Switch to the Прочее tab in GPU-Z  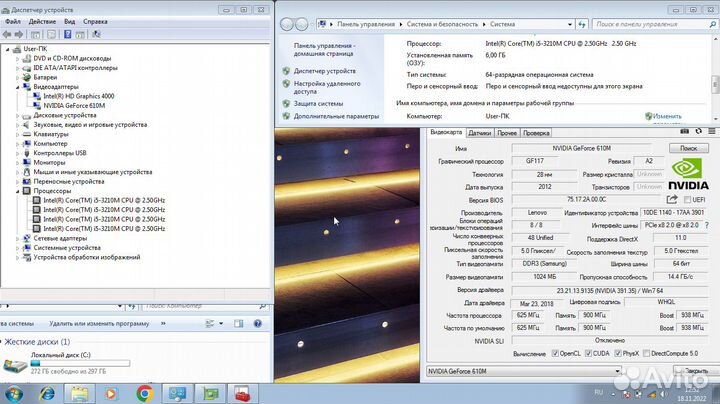tap(507, 133)
